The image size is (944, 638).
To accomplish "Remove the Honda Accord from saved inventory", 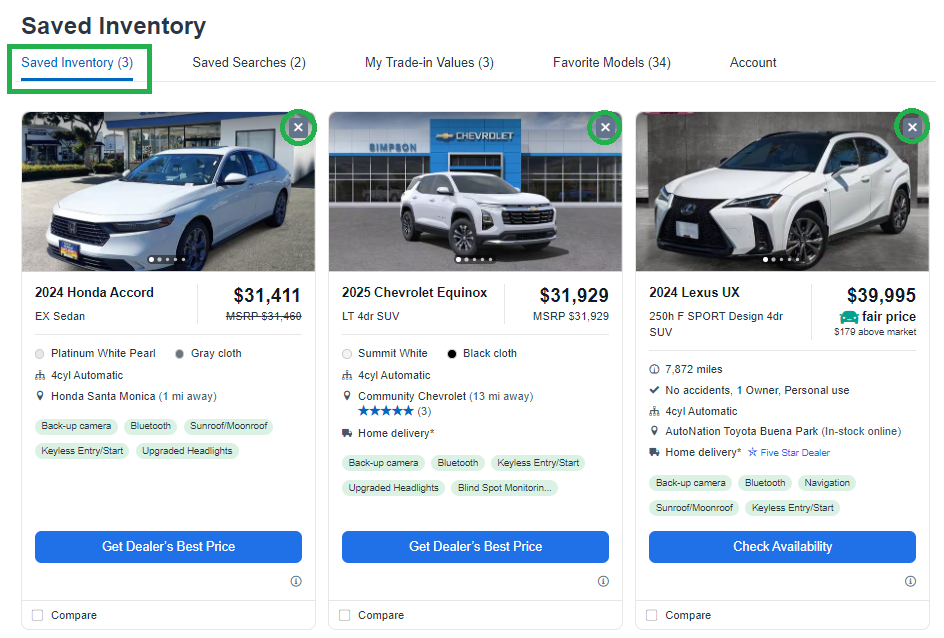I will click(x=298, y=127).
